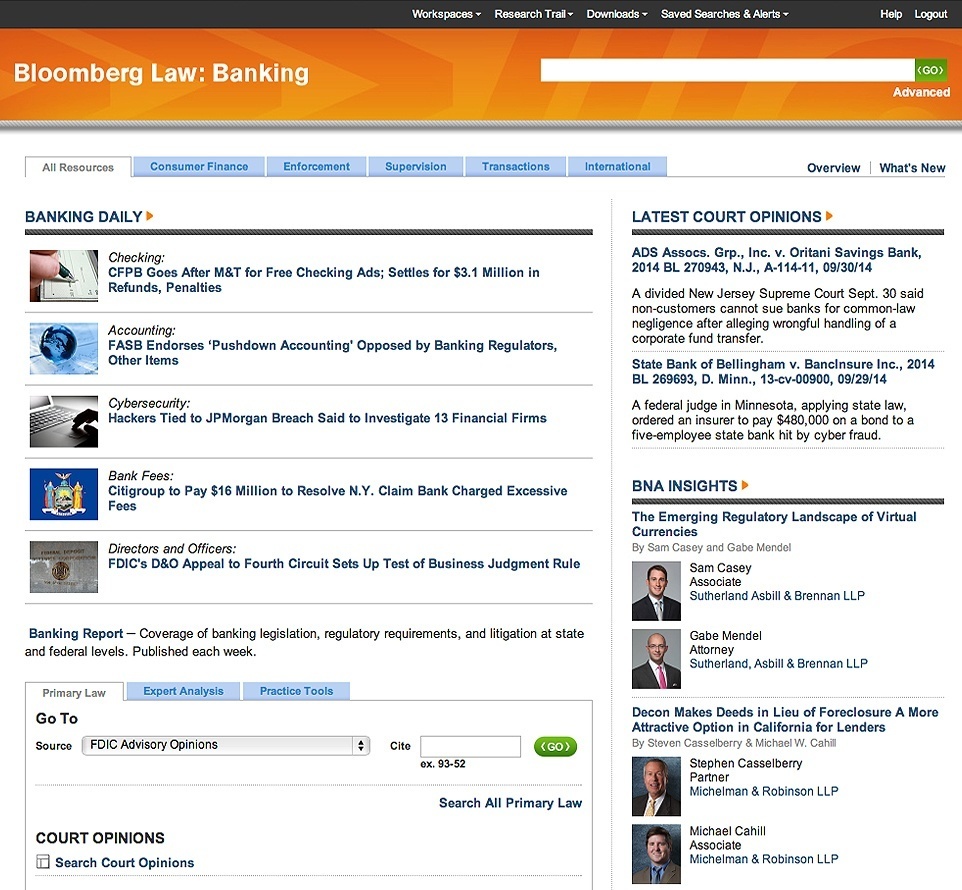Open the Source dropdown showing FDIC Advisory Opinions

click(226, 745)
